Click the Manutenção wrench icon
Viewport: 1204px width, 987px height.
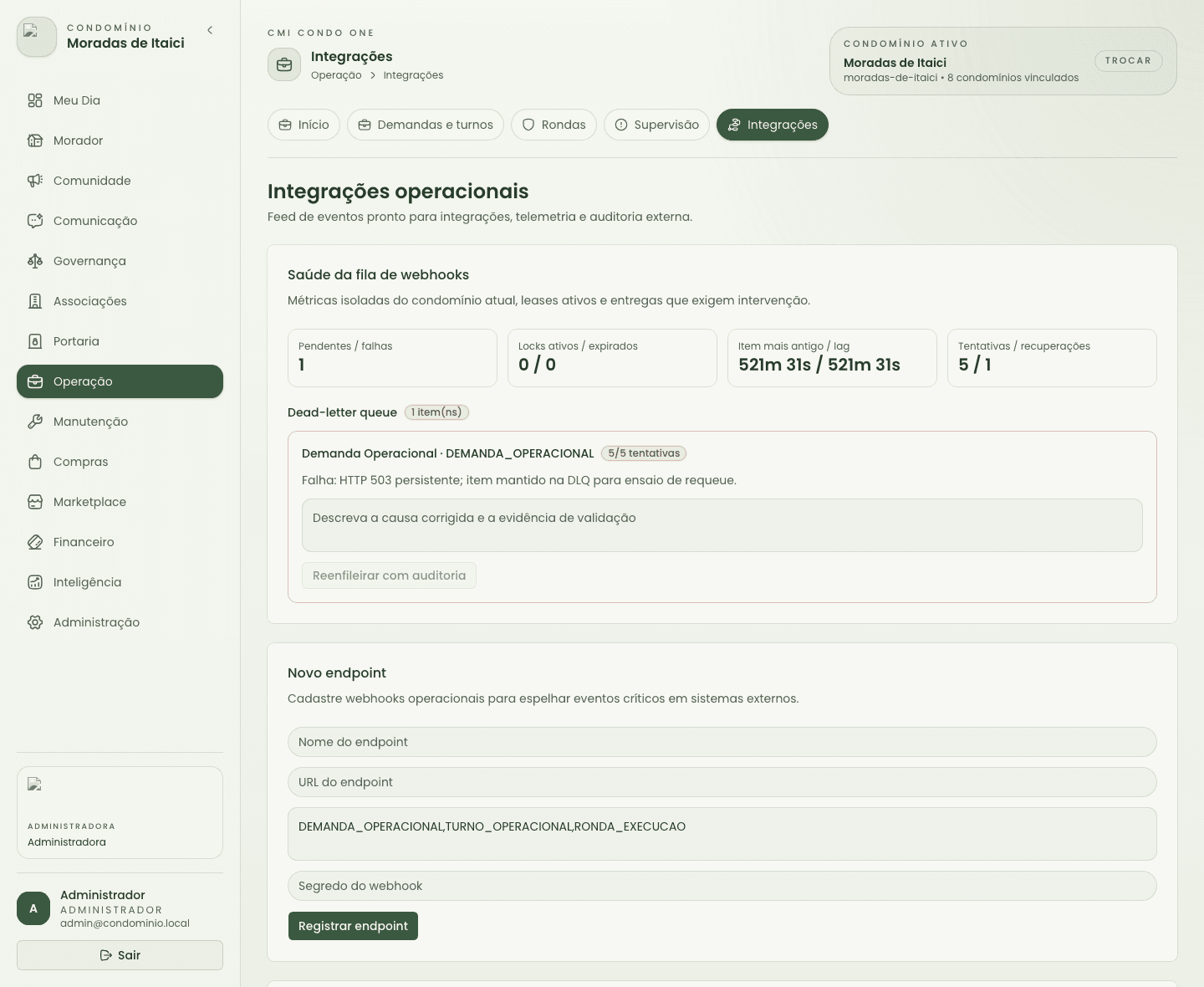(35, 422)
